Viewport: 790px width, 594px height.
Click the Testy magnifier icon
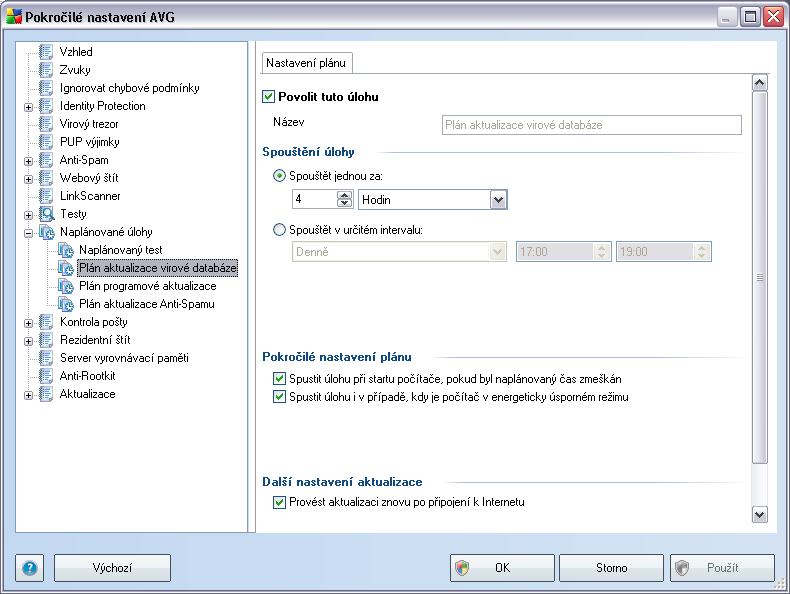click(46, 214)
